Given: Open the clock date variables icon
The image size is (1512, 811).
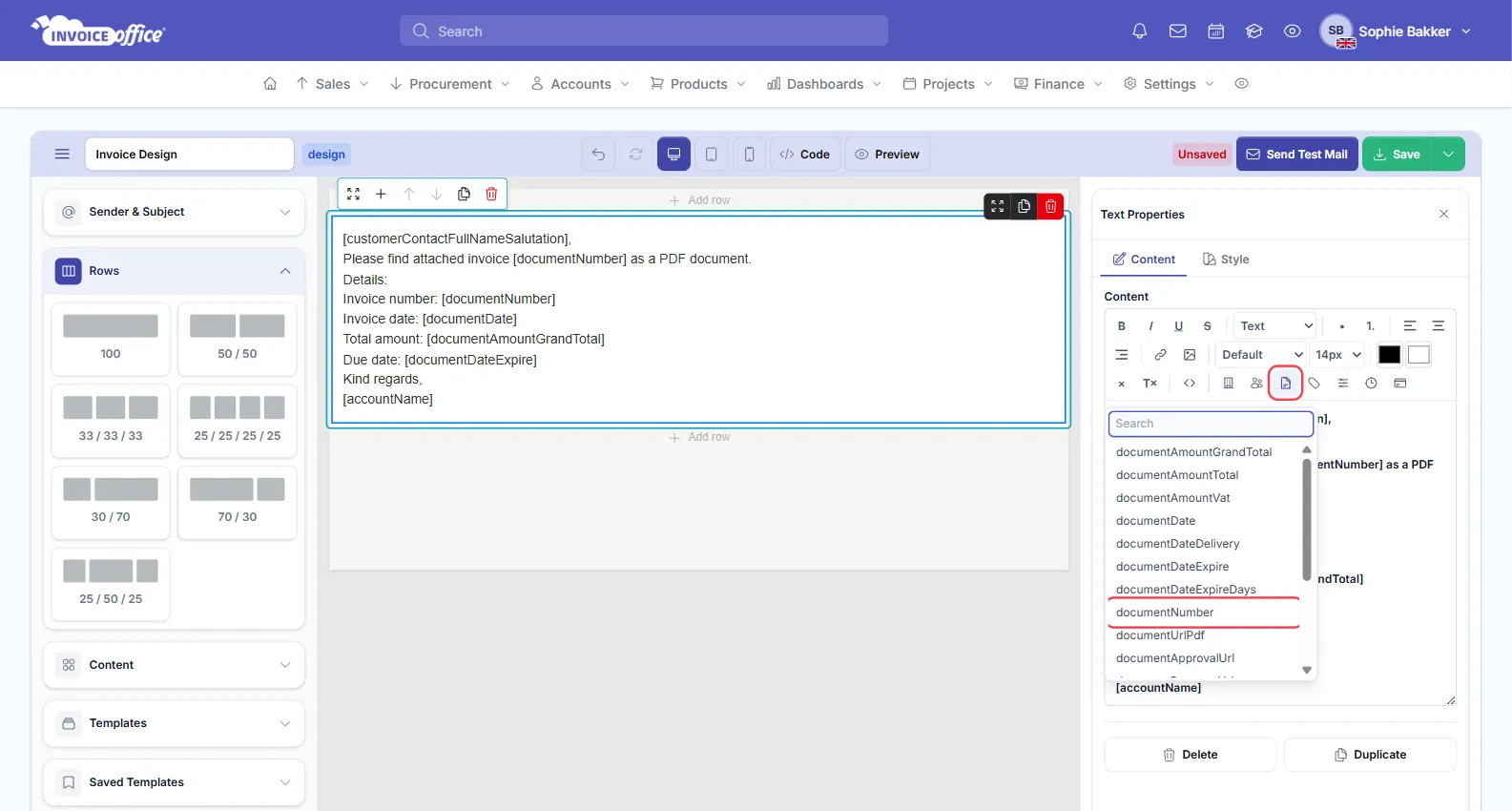Looking at the screenshot, I should click(1371, 384).
